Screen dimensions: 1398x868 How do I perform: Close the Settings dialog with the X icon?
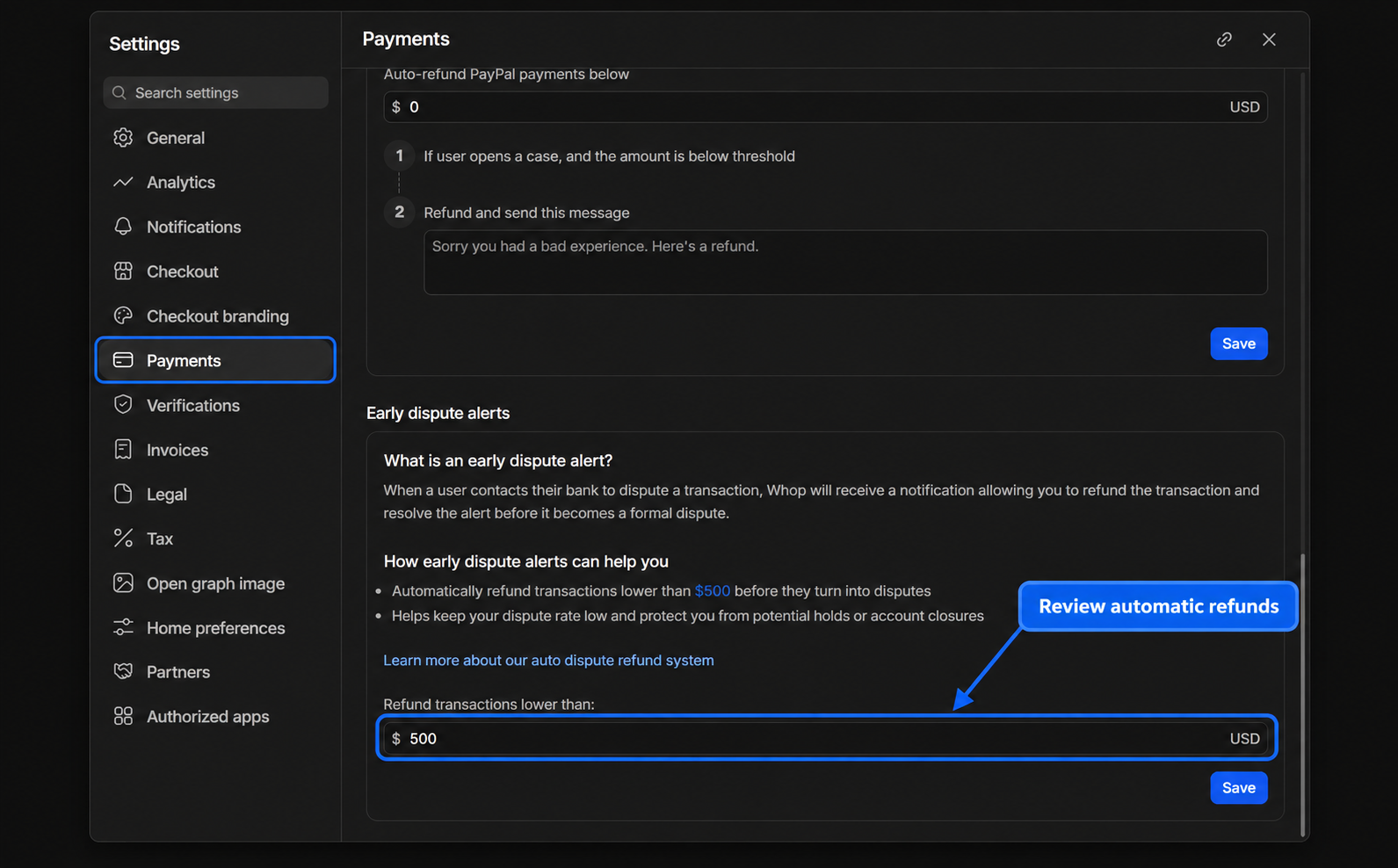(1269, 40)
